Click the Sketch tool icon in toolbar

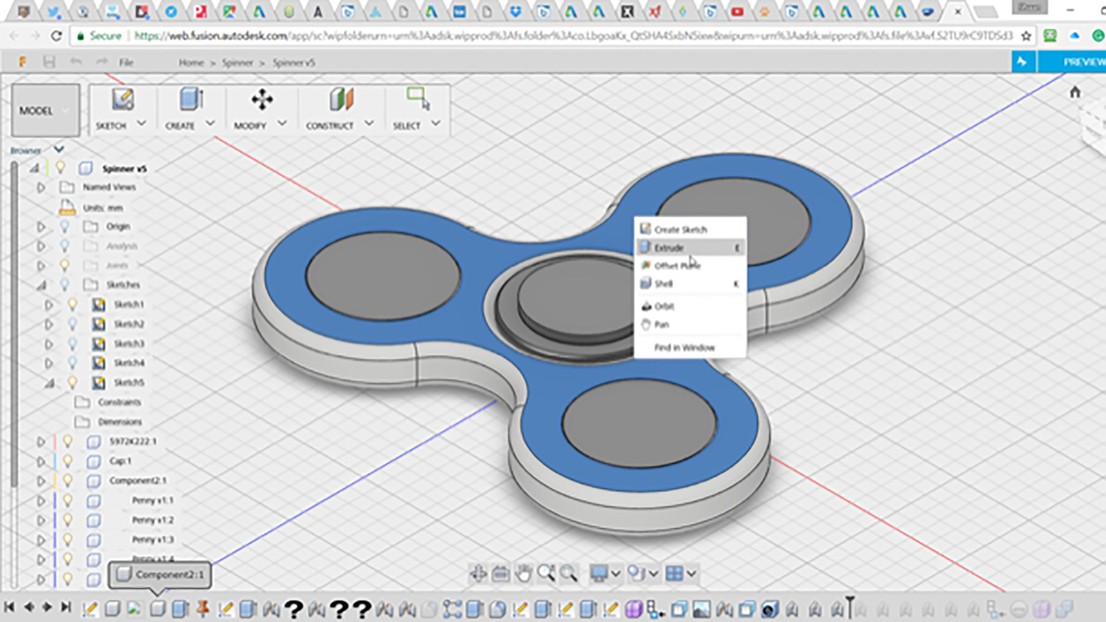[122, 100]
